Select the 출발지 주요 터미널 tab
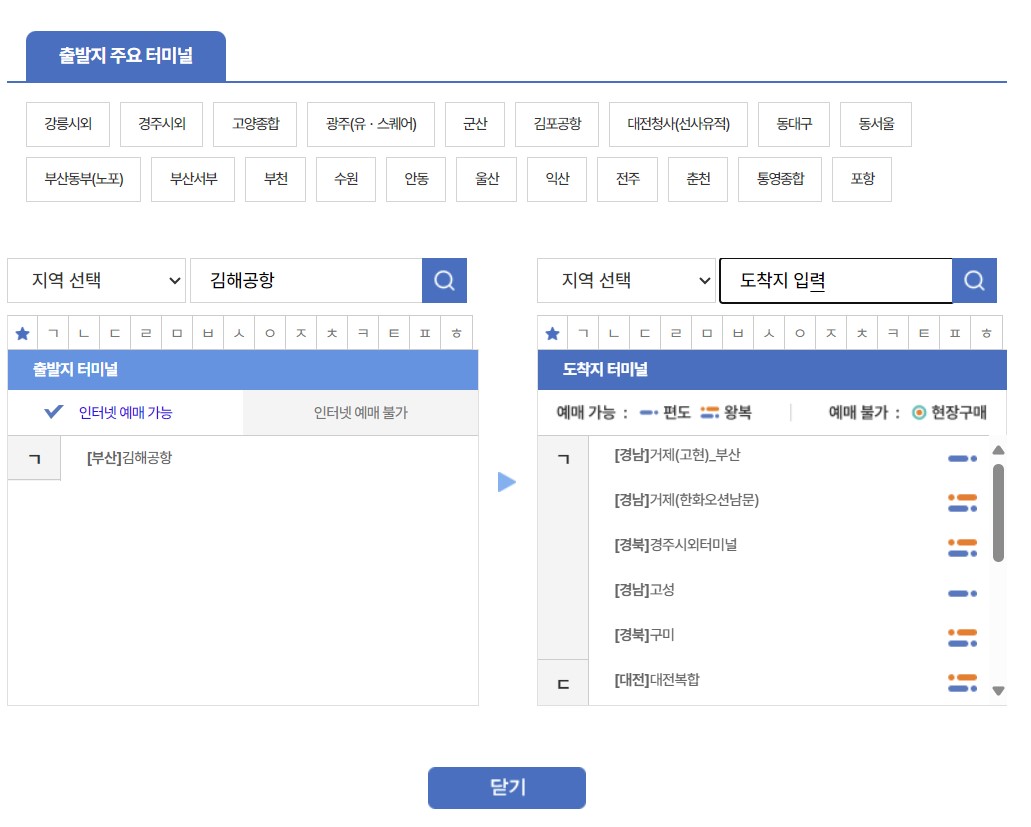The image size is (1031, 827). point(126,56)
